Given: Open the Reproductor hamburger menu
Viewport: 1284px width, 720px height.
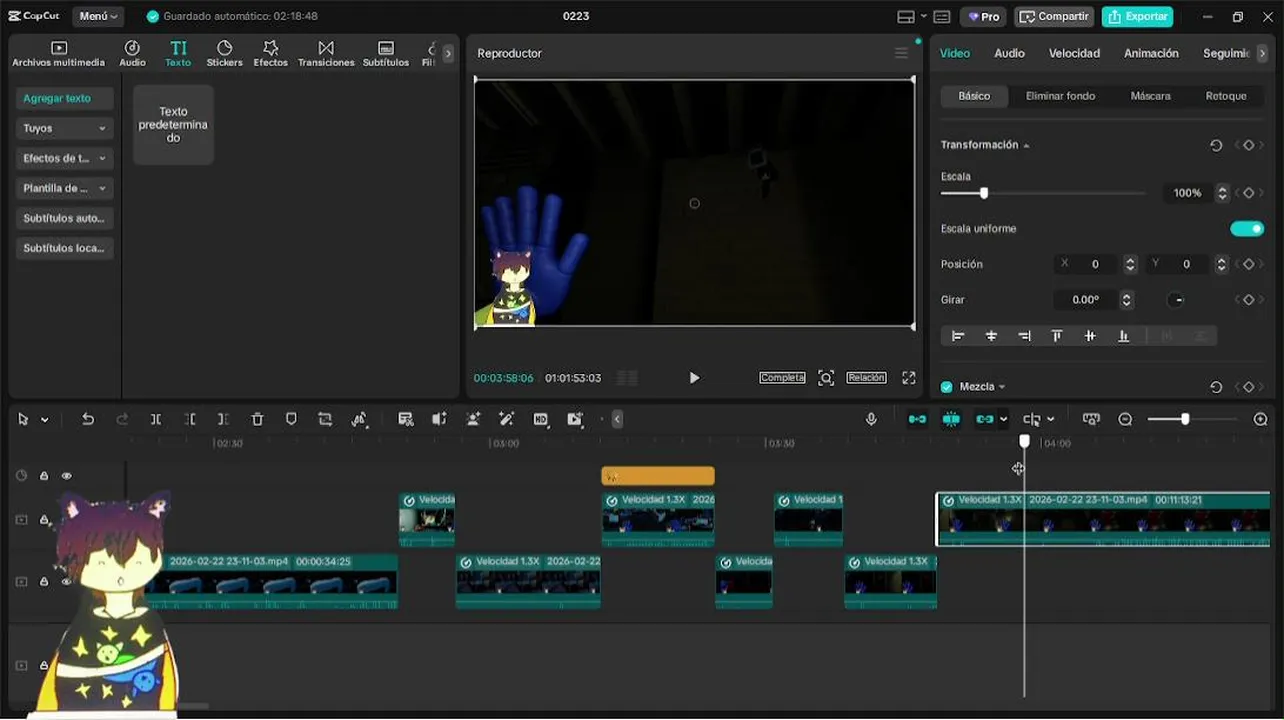Looking at the screenshot, I should click(901, 53).
